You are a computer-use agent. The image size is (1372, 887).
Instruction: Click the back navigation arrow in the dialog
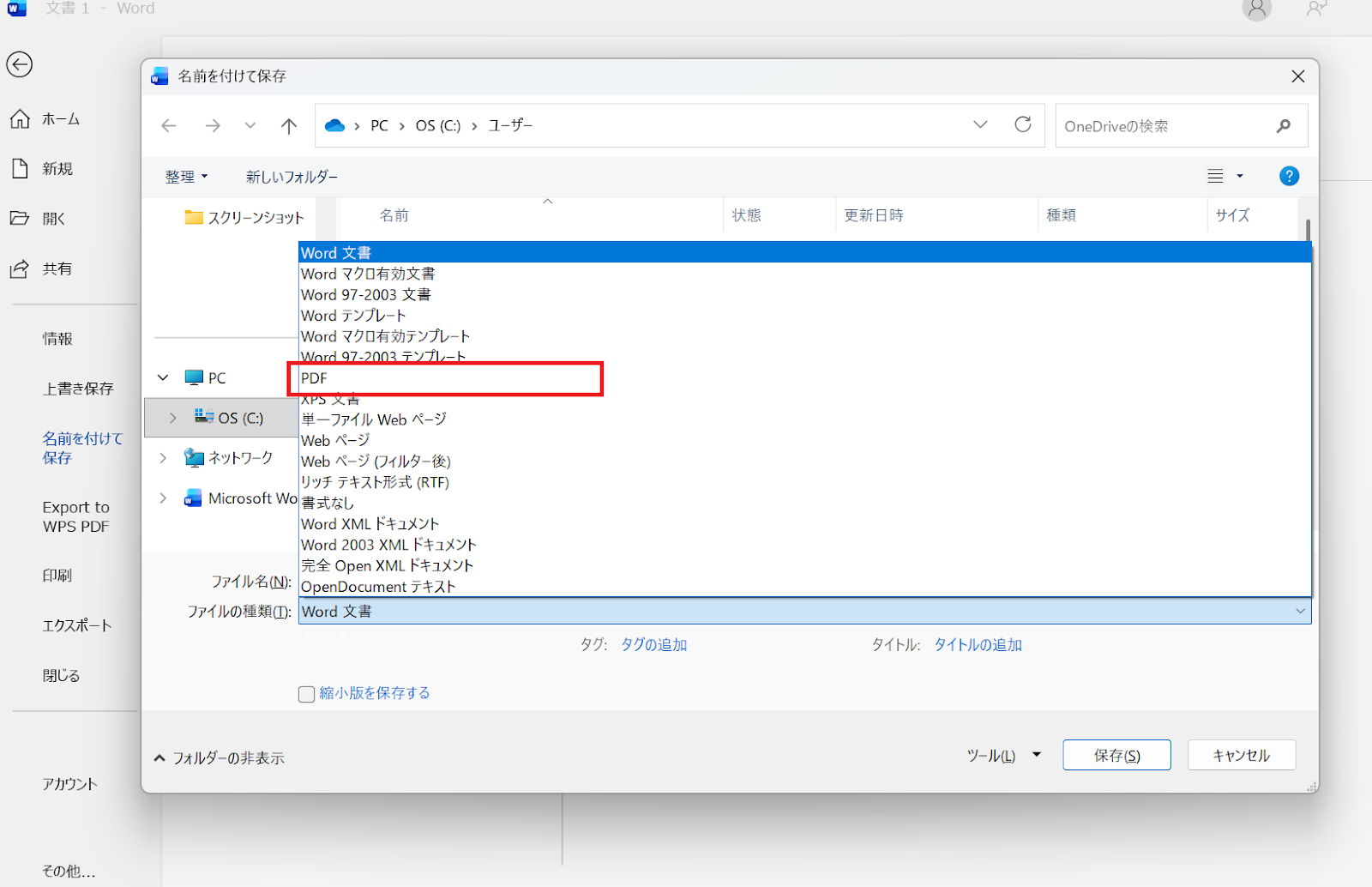[168, 125]
